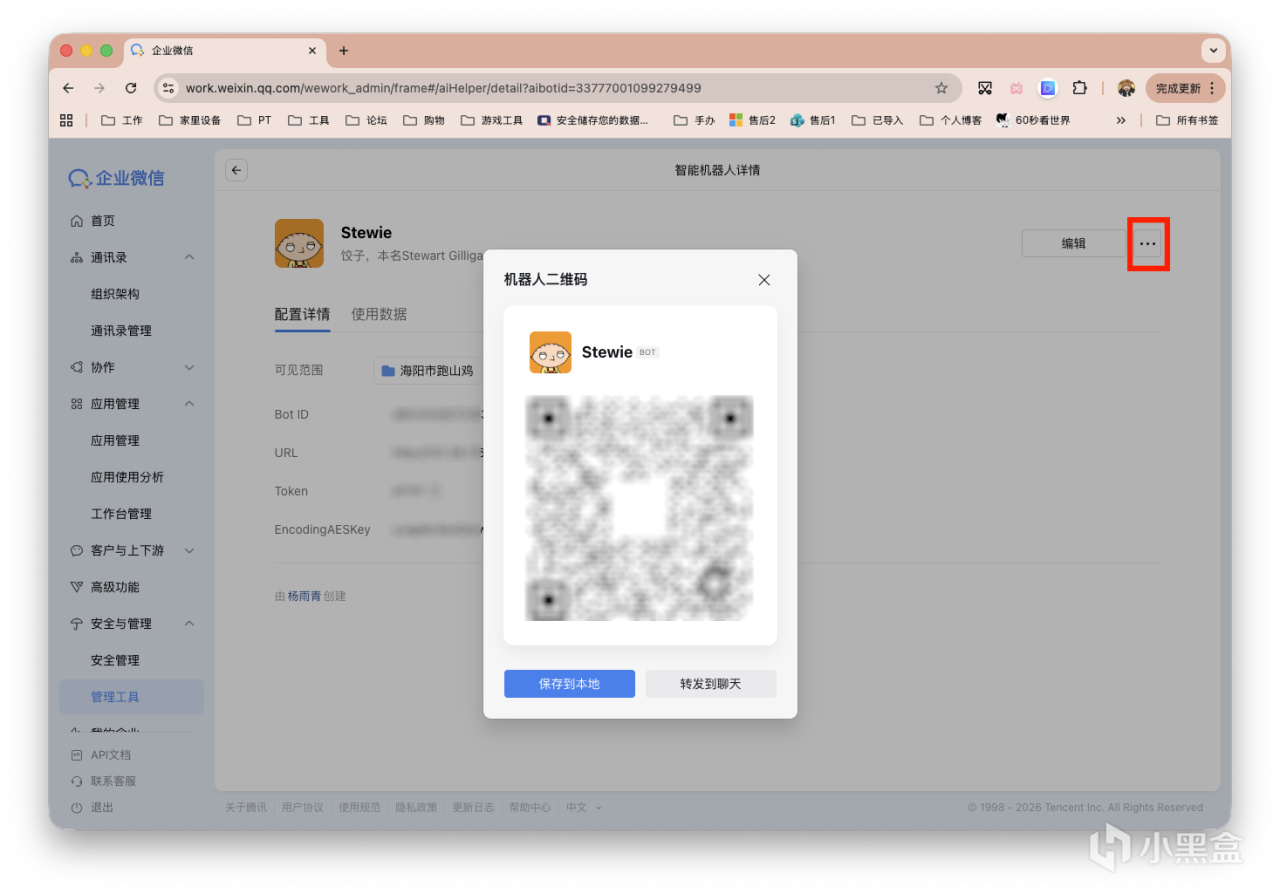
Task: Open the 论坛 bookmark folder
Action: 367,120
